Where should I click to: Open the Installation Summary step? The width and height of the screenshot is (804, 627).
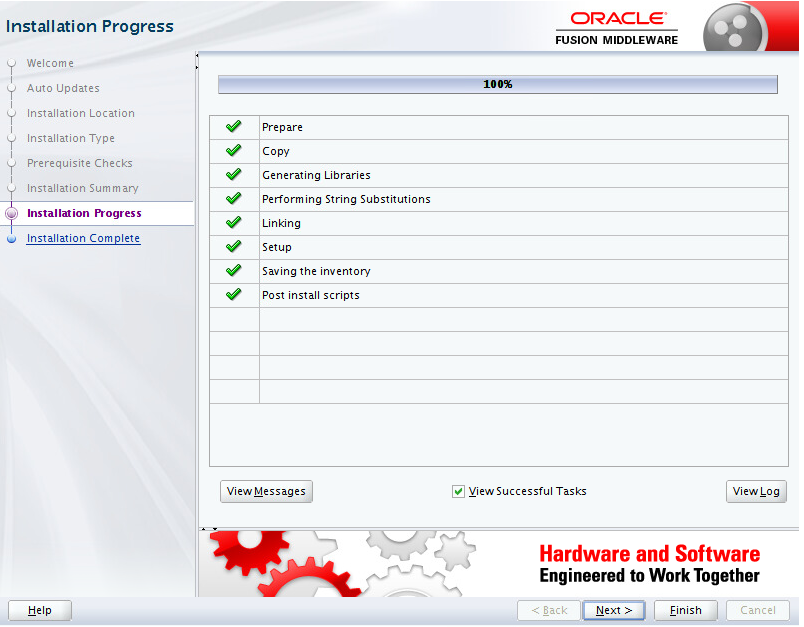83,188
